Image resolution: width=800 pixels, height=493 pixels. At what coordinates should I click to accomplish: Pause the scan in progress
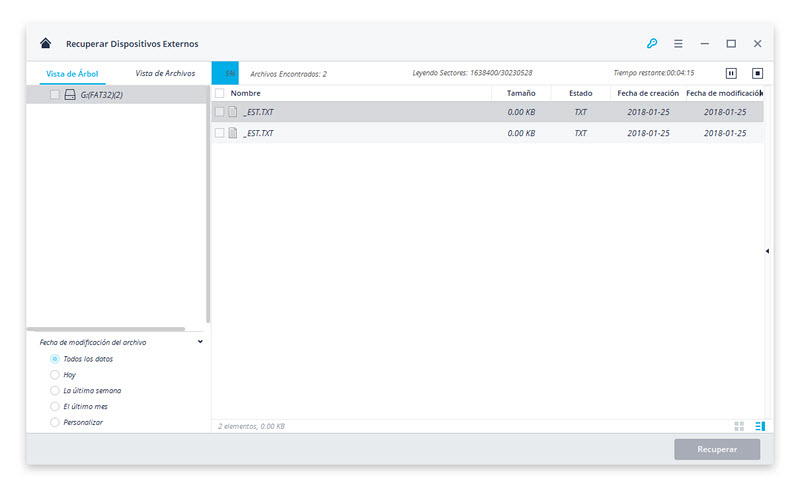[731, 73]
